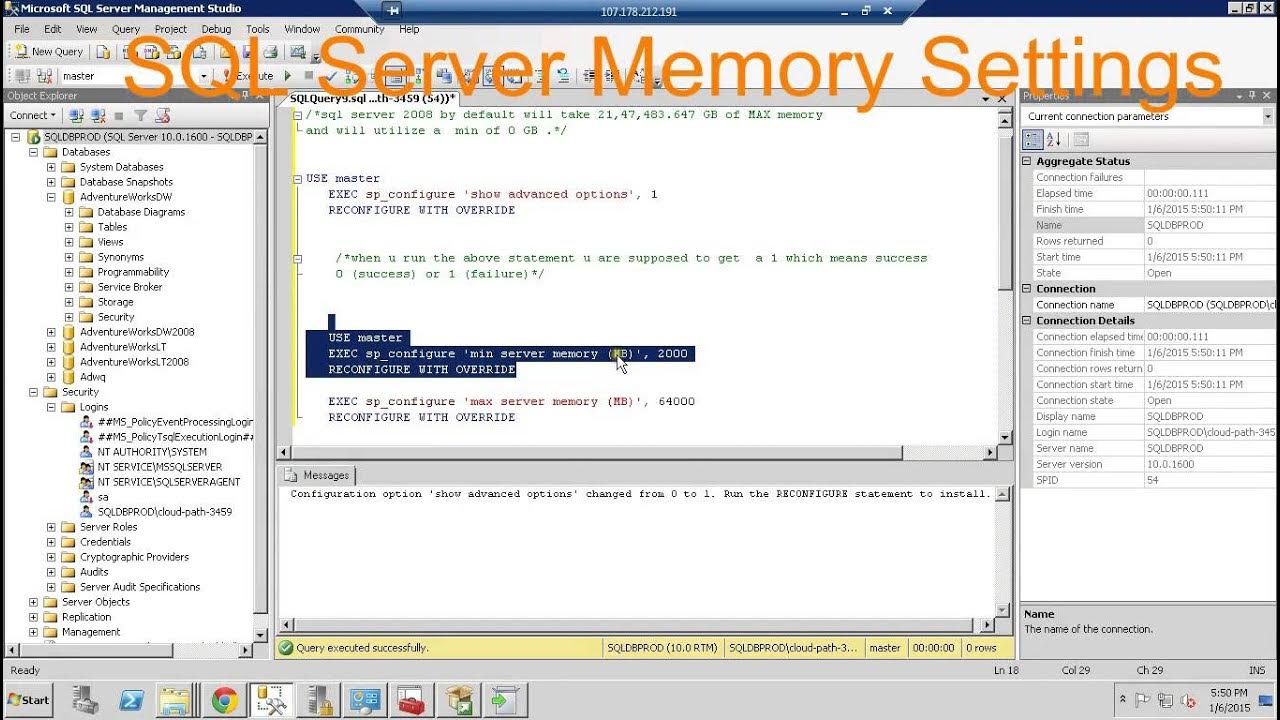Expand the Server Roles folder
Screen dimensions: 1280x720
click(x=51, y=527)
